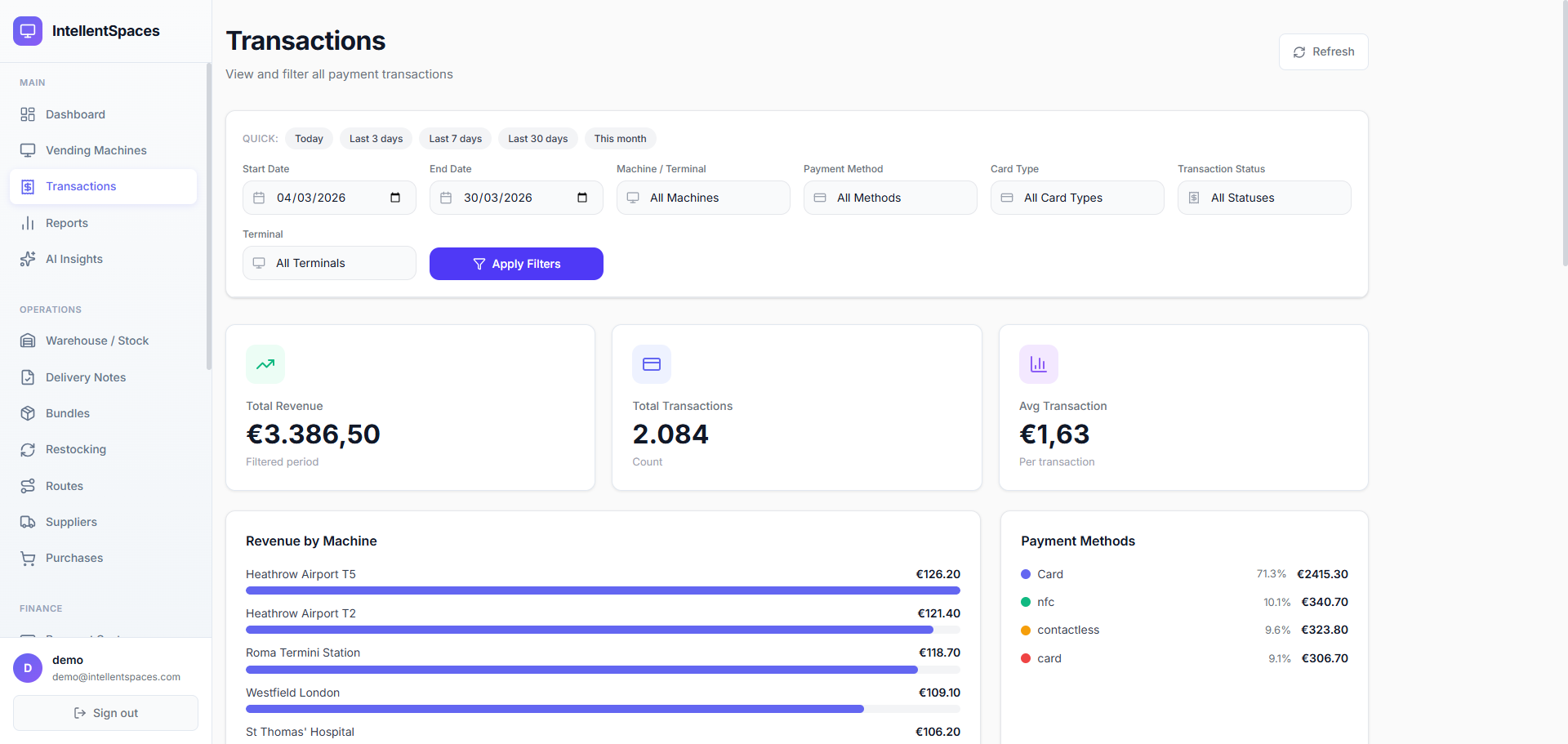Open the All Statuses dropdown
This screenshot has width=1568, height=744.
coord(1264,198)
